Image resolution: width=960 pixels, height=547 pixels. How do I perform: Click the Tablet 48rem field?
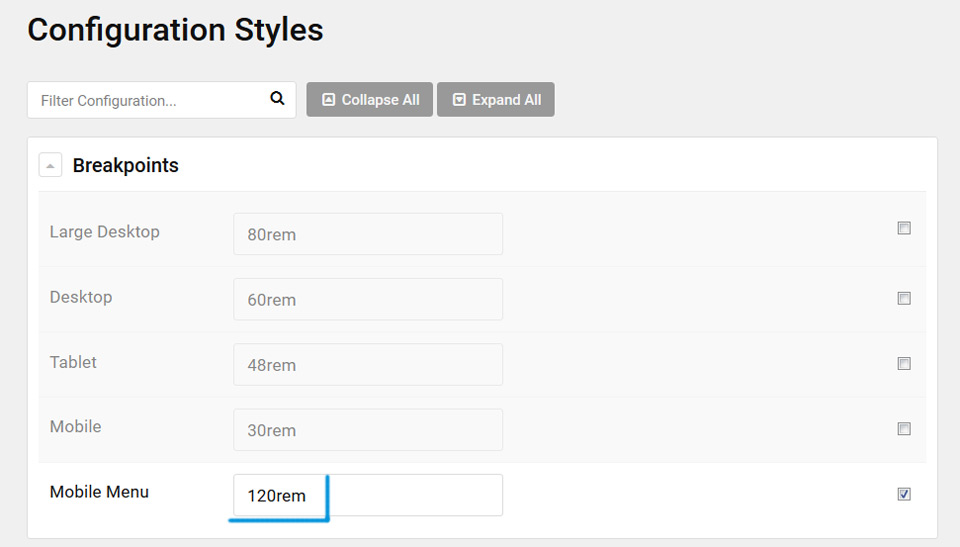coord(368,364)
